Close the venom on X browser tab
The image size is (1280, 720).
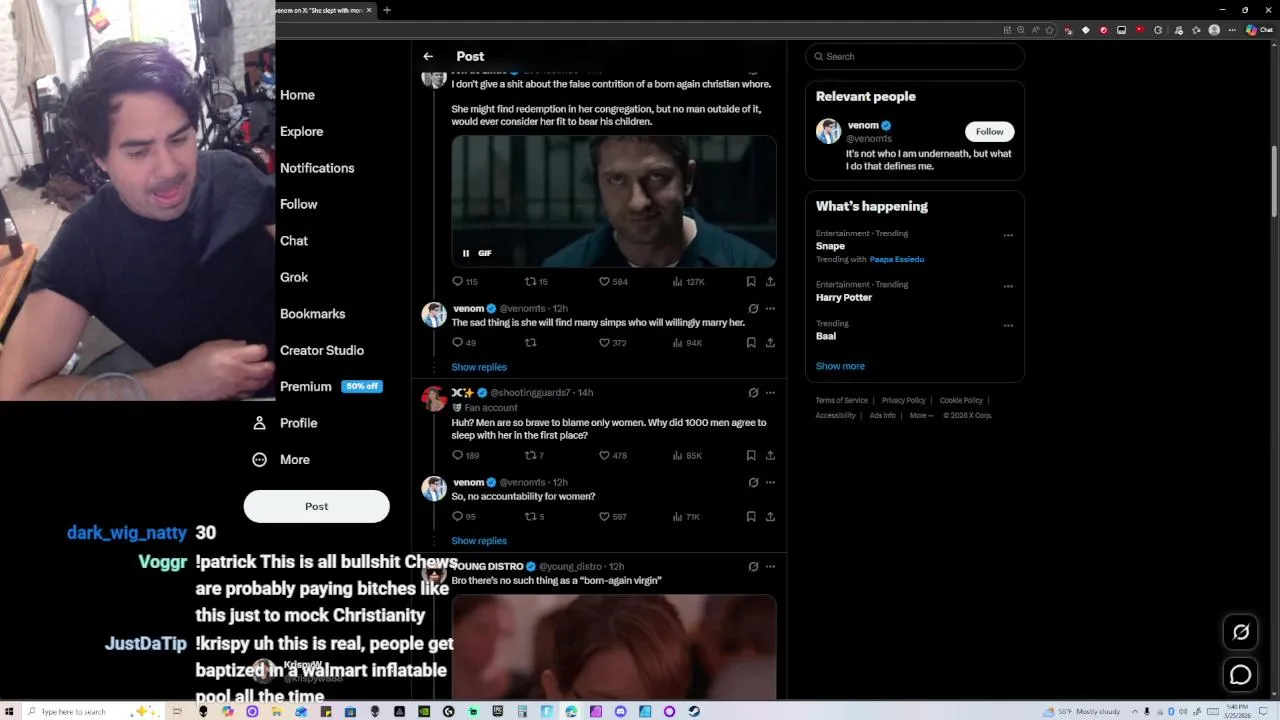pos(369,10)
